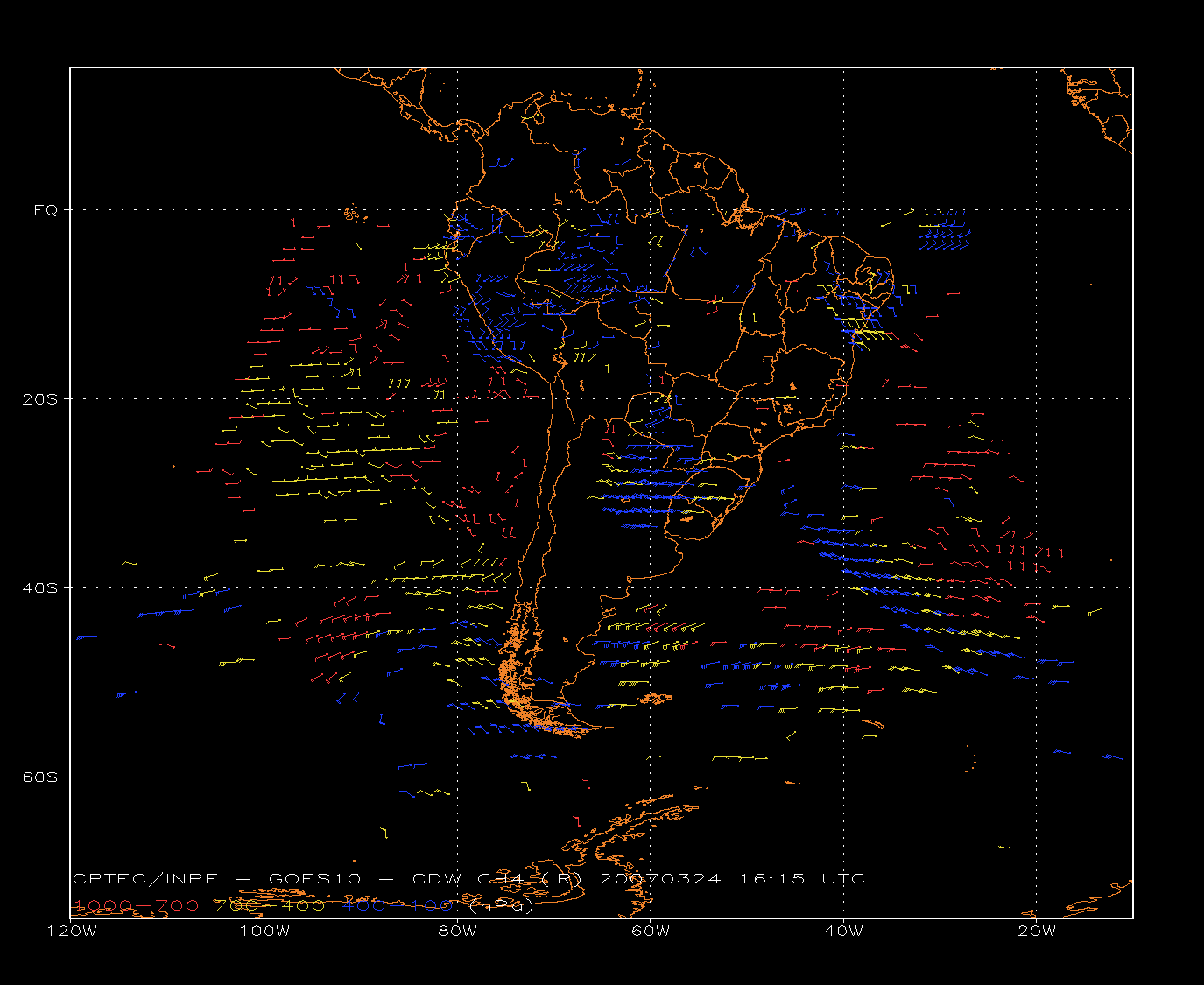Click the "CDW" text in caption

click(x=435, y=878)
